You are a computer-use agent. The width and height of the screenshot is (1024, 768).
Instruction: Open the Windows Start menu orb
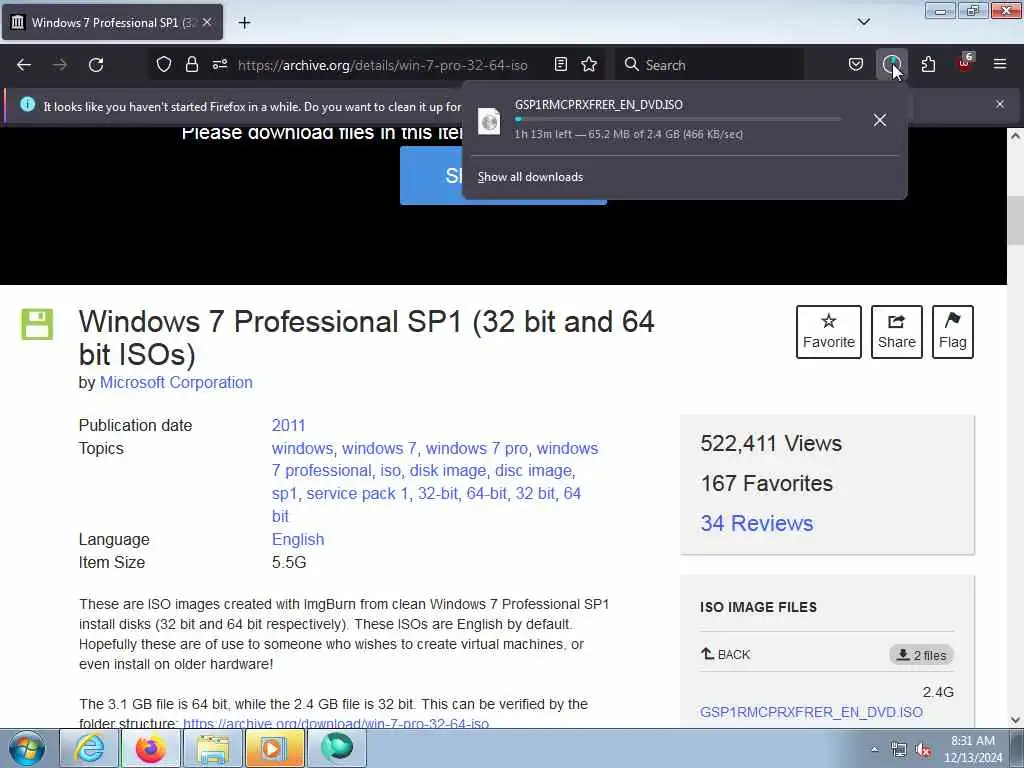27,748
